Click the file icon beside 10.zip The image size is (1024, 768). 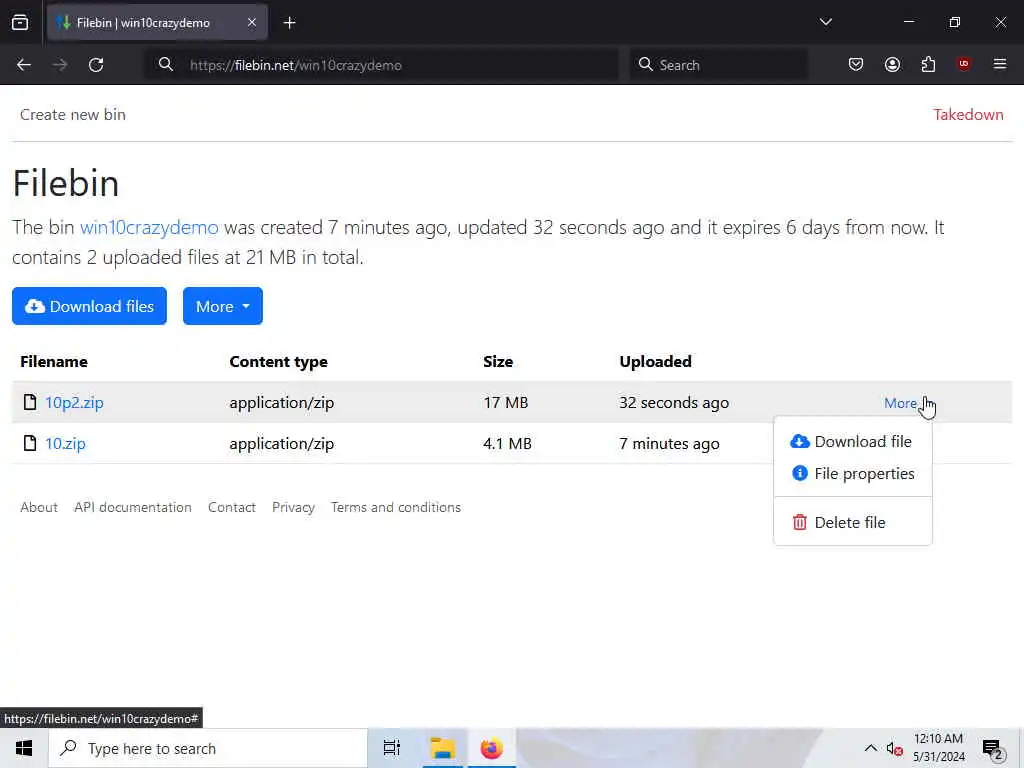[x=29, y=443]
